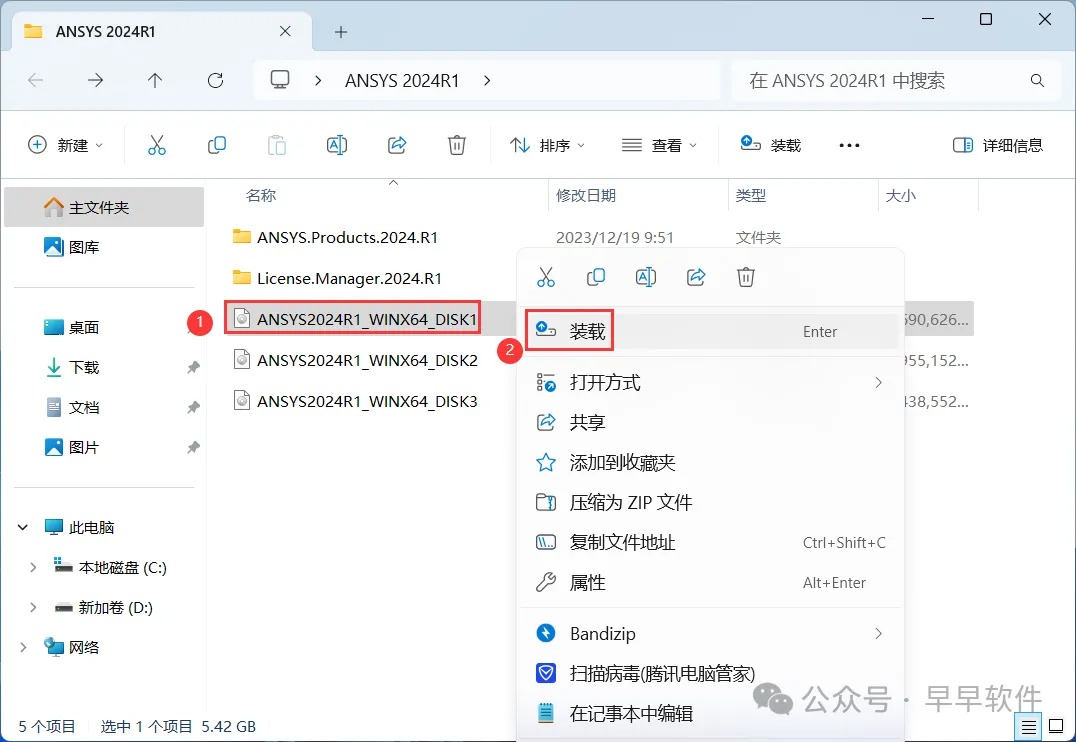This screenshot has width=1076, height=742.
Task: Open the 查看 view dropdown
Action: pos(659,145)
